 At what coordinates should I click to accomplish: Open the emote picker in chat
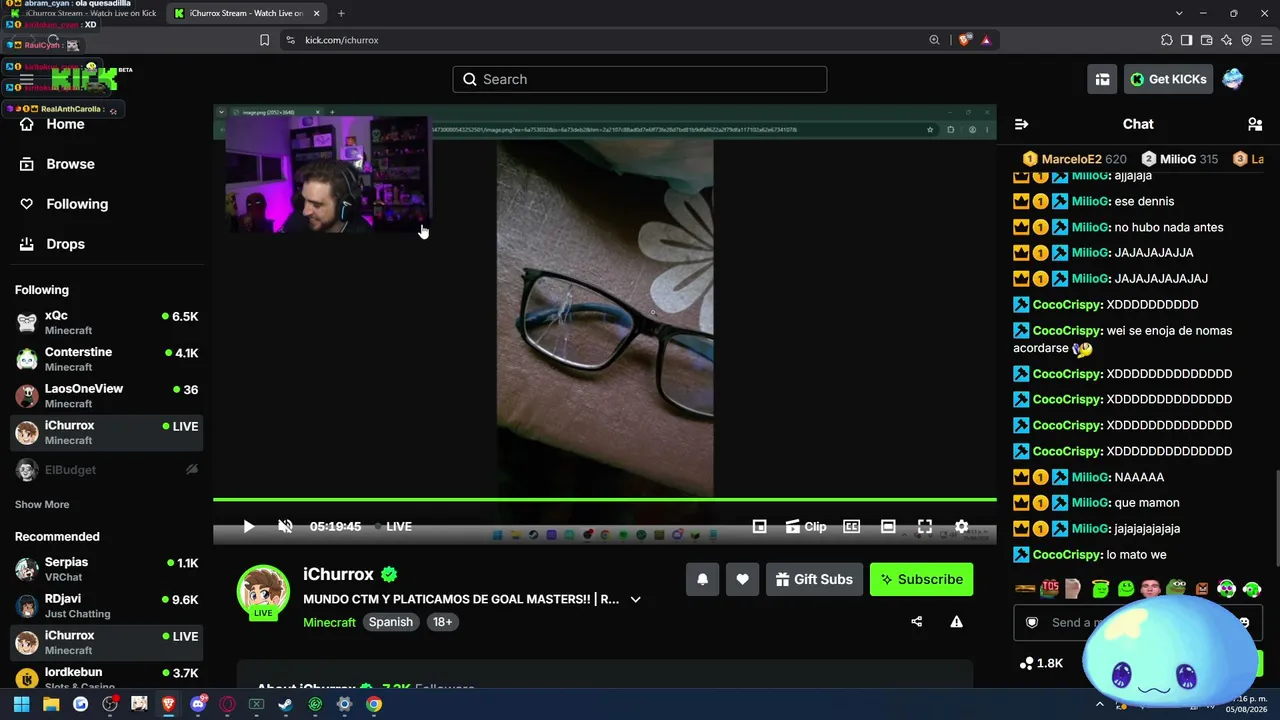click(x=1244, y=622)
